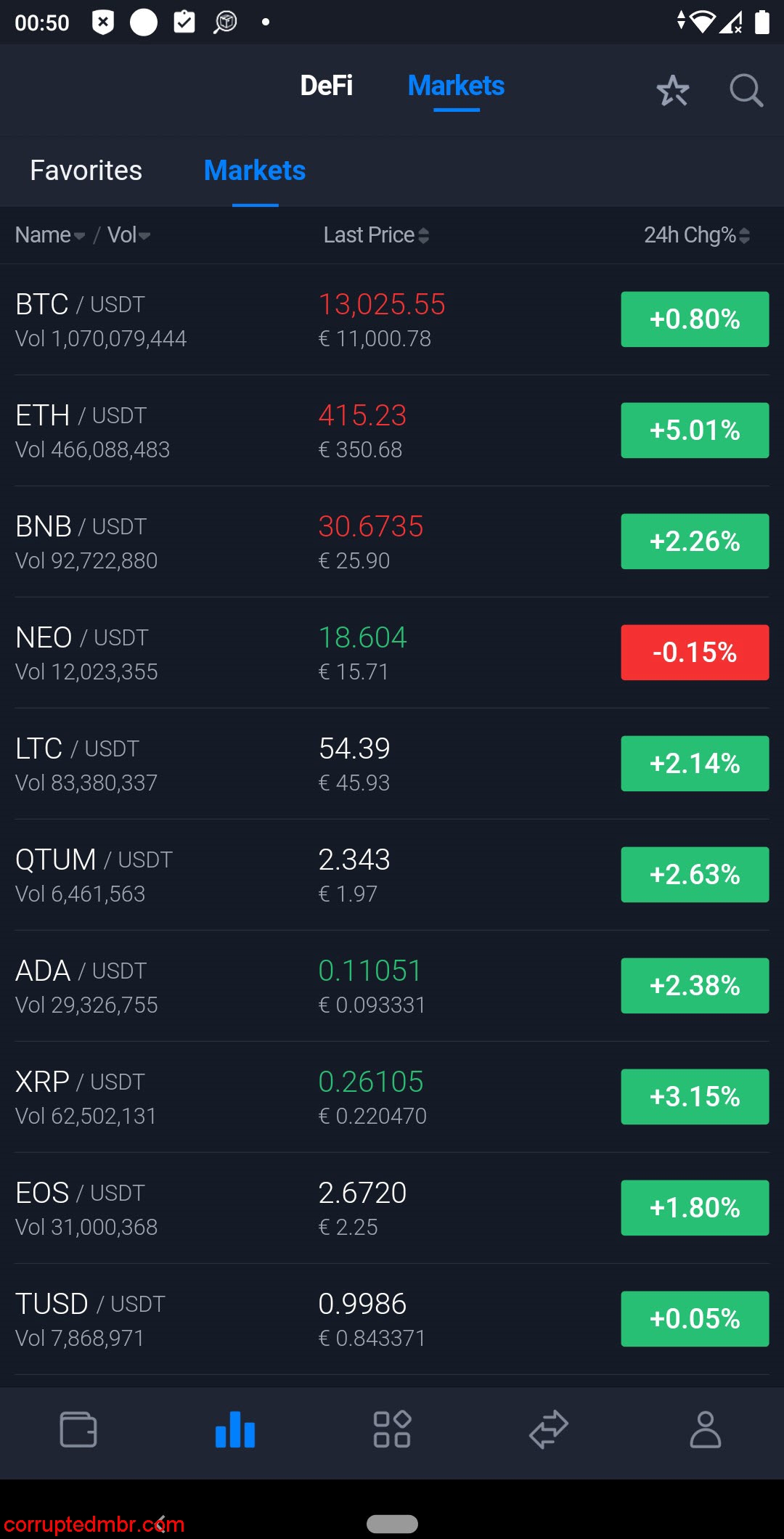Tap the Android home gesture pill

(x=392, y=1524)
